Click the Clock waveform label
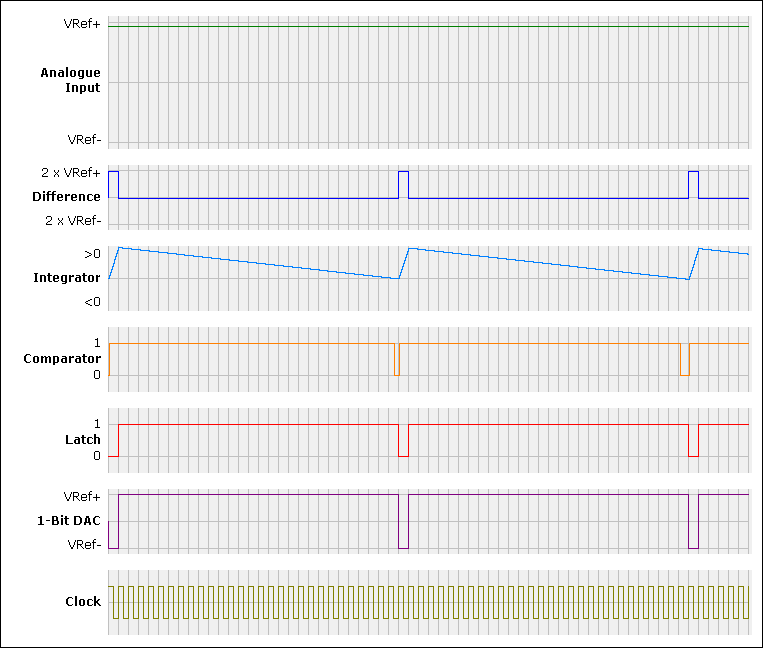The image size is (763, 648). tap(83, 602)
